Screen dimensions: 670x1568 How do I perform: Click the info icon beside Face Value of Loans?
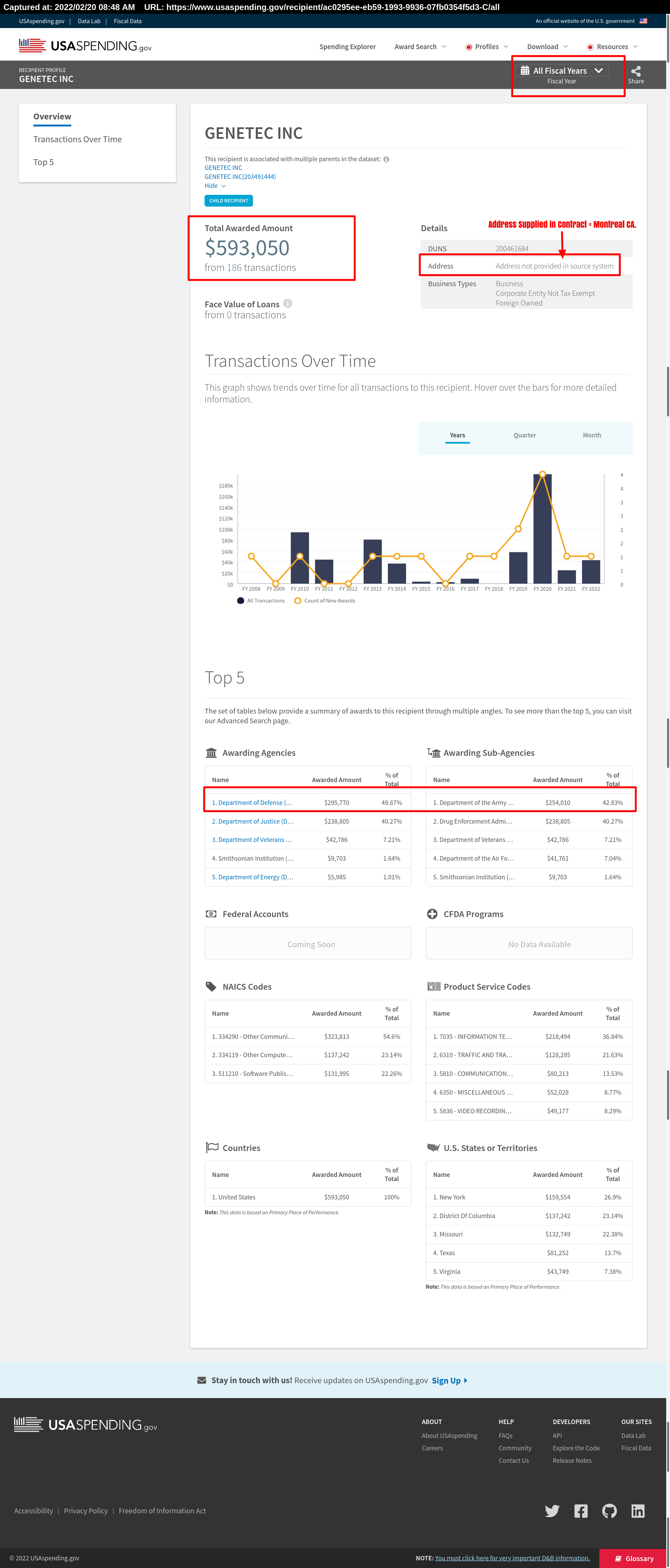coord(288,304)
